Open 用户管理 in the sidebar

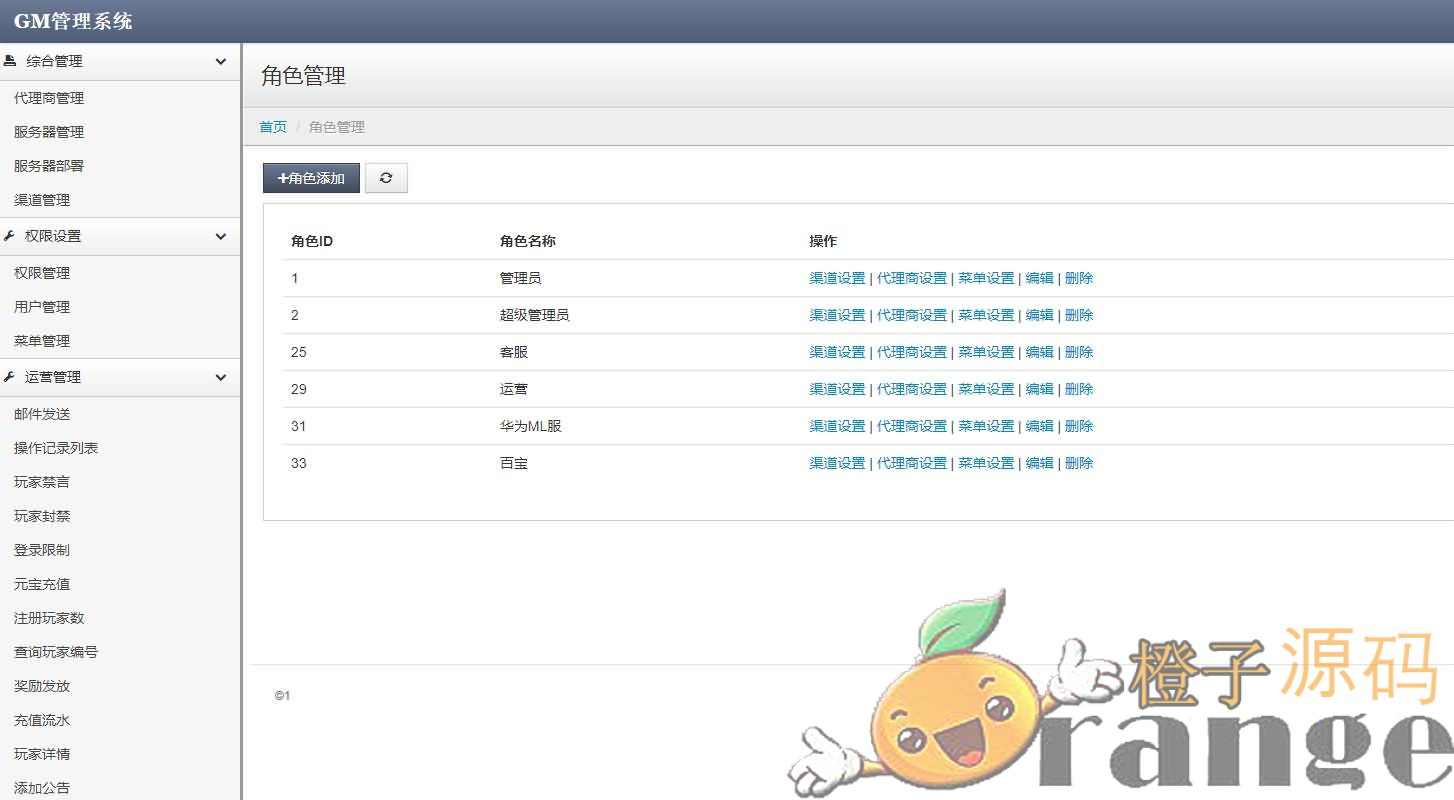click(x=42, y=307)
